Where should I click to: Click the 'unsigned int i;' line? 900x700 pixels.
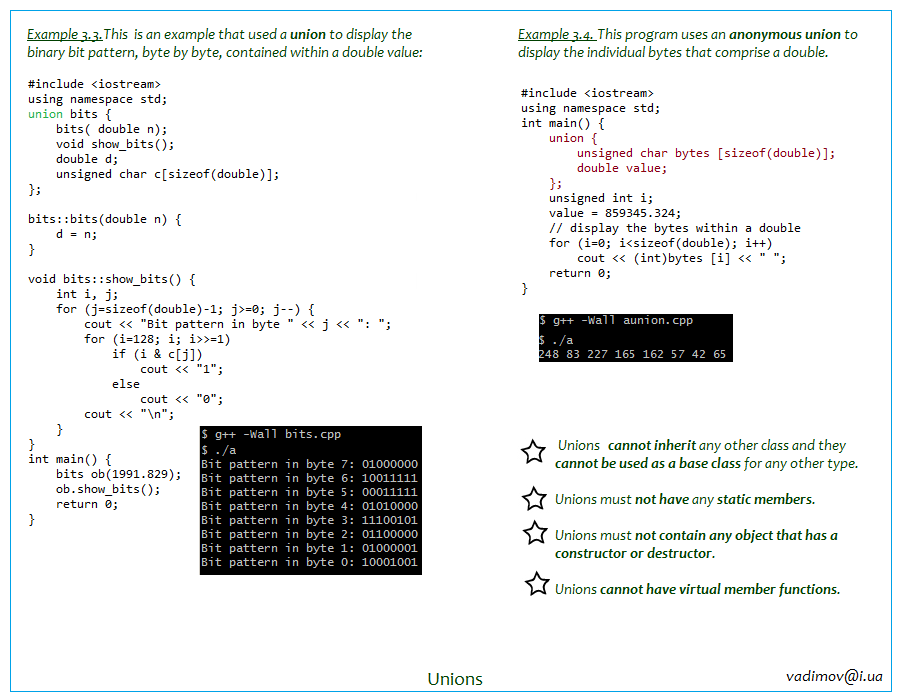601,198
